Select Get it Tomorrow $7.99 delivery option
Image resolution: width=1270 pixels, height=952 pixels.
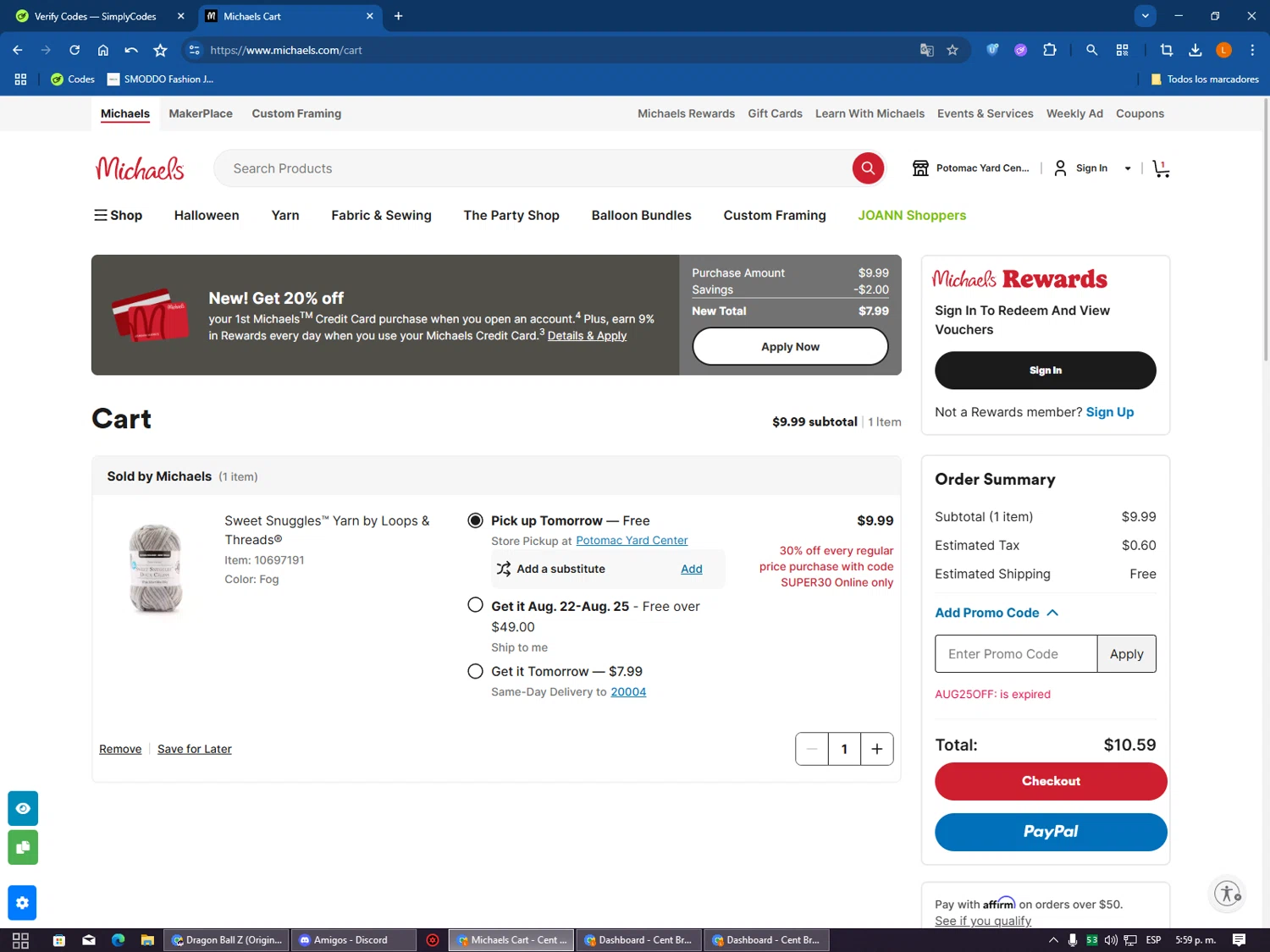point(476,671)
